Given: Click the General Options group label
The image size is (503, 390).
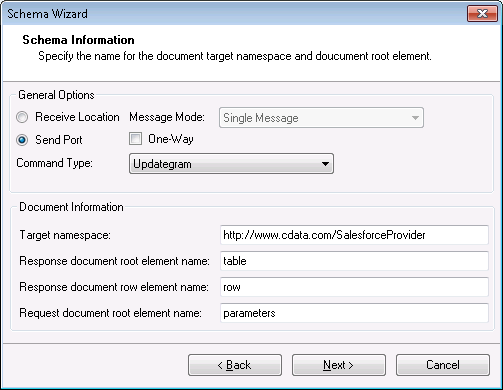Looking at the screenshot, I should (56, 95).
